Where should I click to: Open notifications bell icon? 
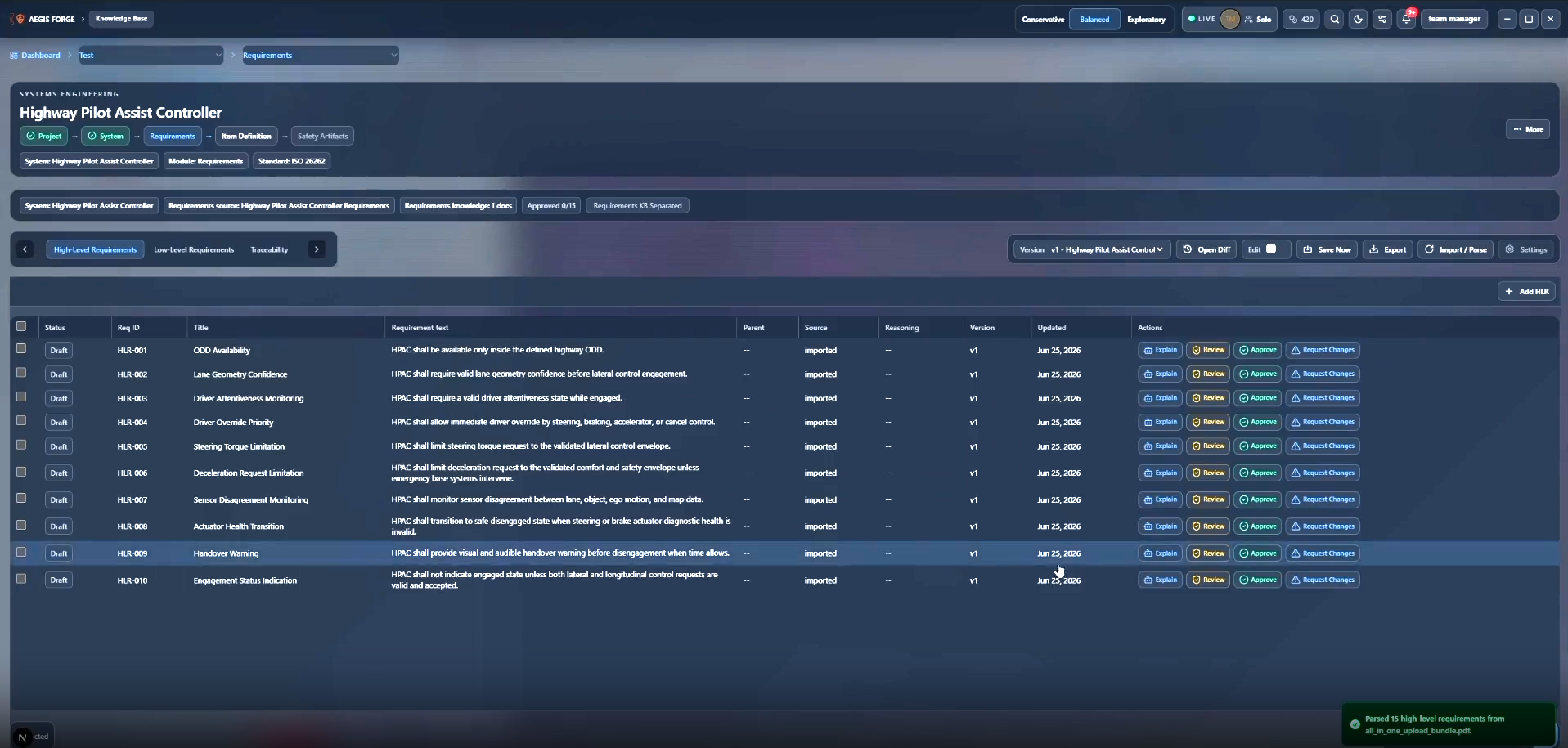click(x=1406, y=19)
